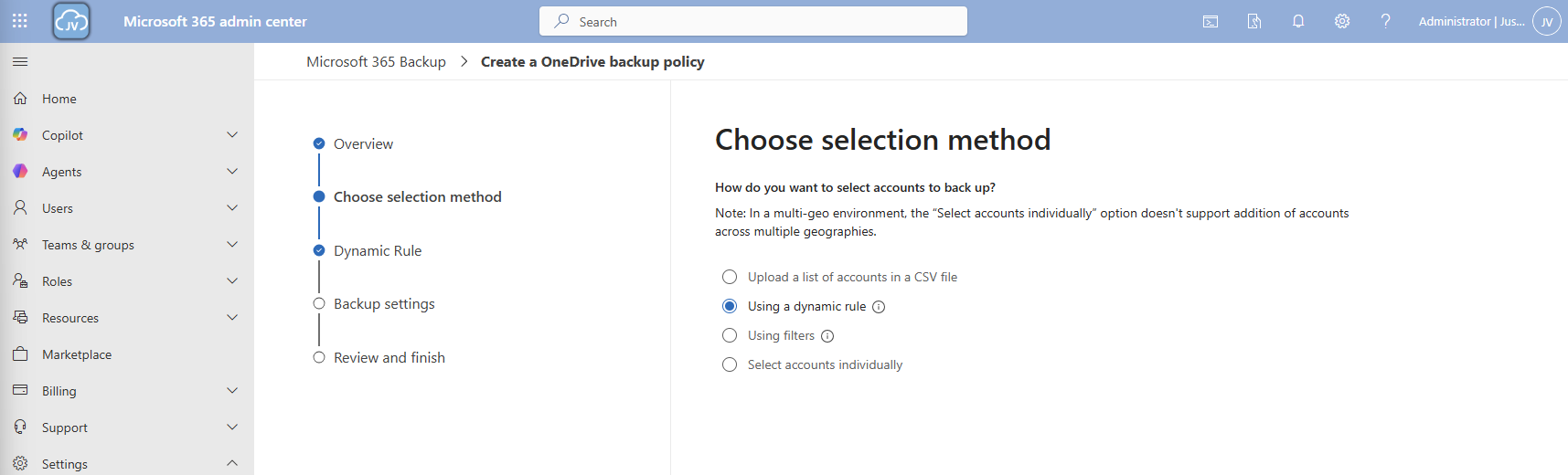
Task: Expand the Teams & groups section
Action: click(x=232, y=245)
